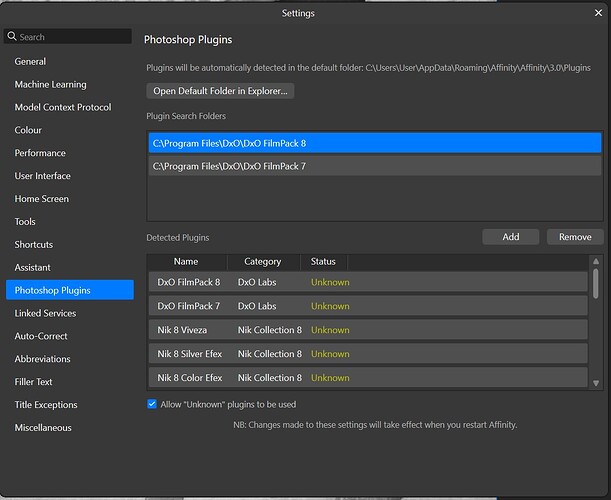
Task: Select the Tools settings category
Action: tap(25, 222)
